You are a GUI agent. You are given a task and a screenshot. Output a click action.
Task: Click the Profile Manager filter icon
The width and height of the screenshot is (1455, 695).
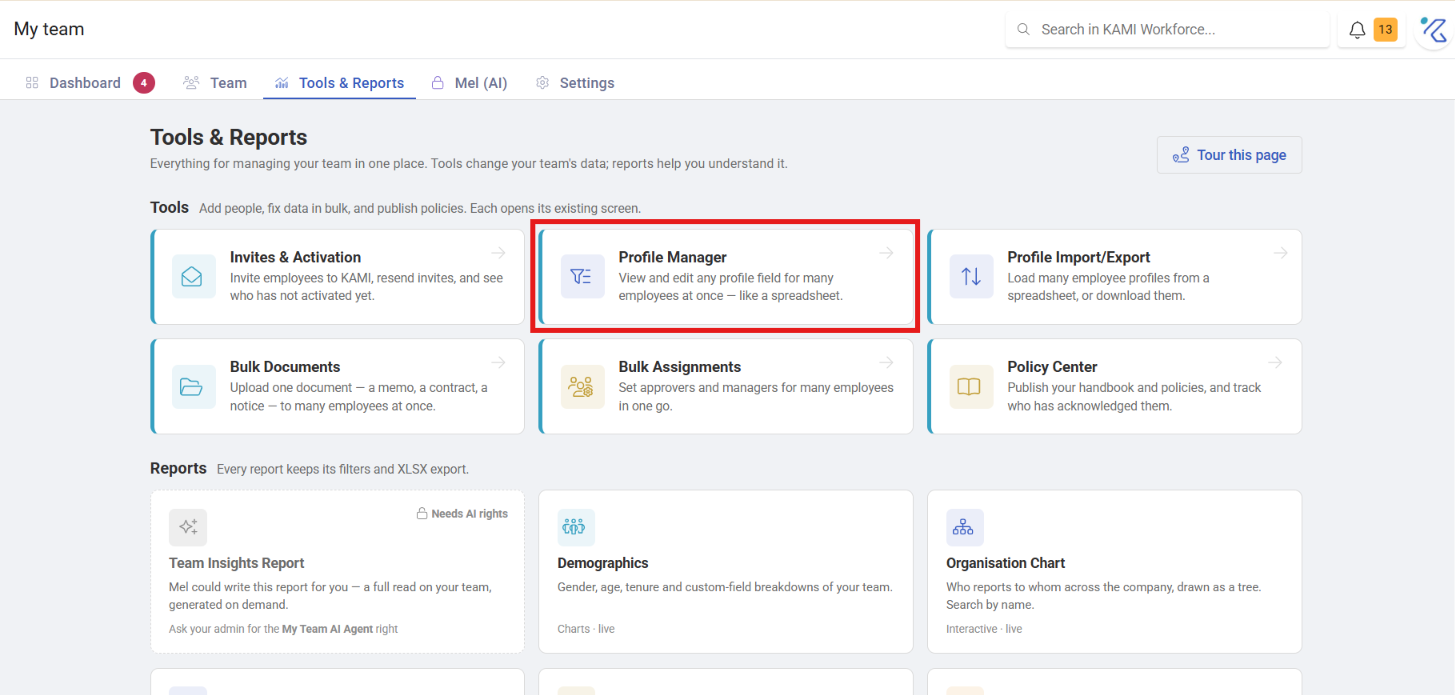582,277
